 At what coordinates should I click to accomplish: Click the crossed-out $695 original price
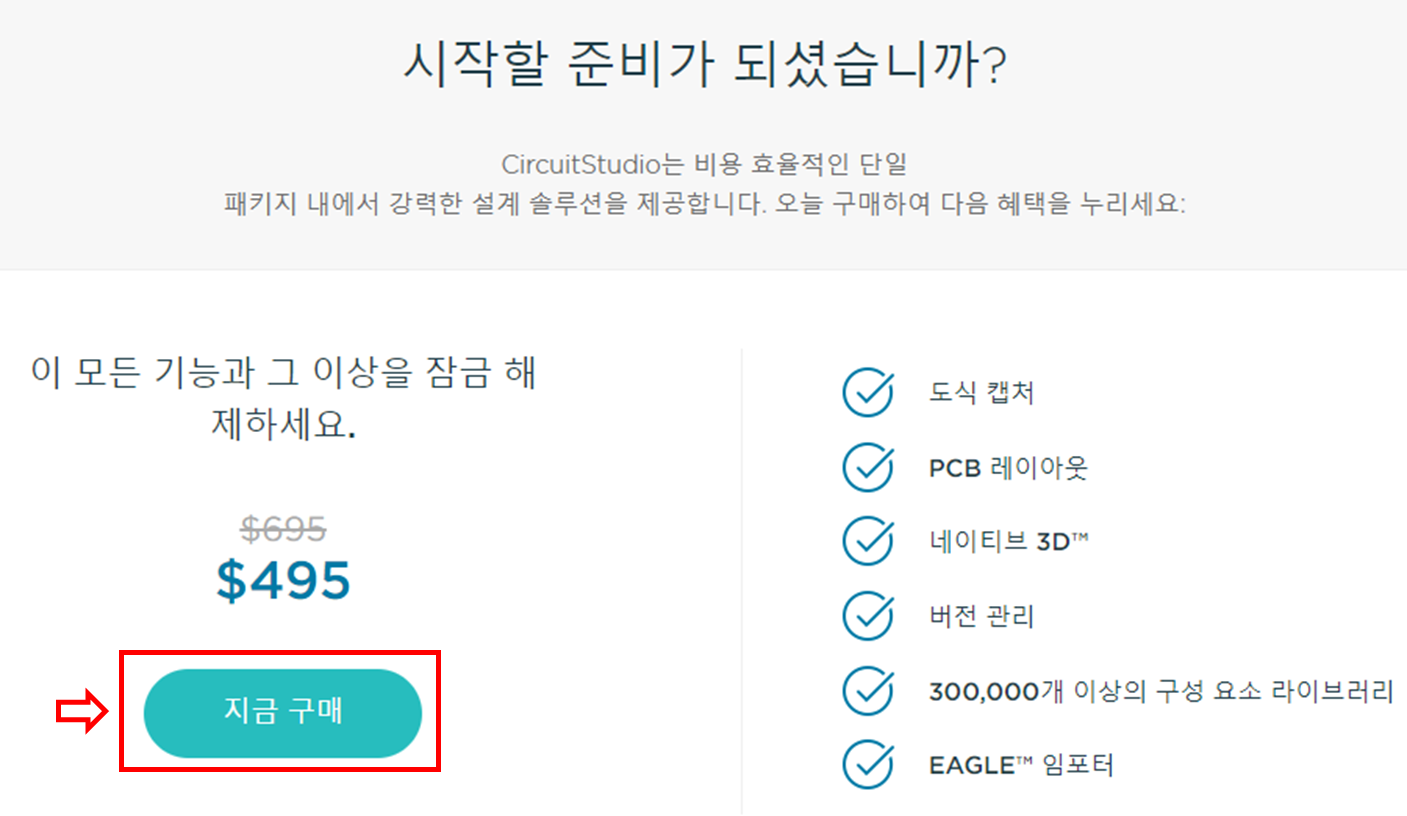pyautogui.click(x=283, y=528)
